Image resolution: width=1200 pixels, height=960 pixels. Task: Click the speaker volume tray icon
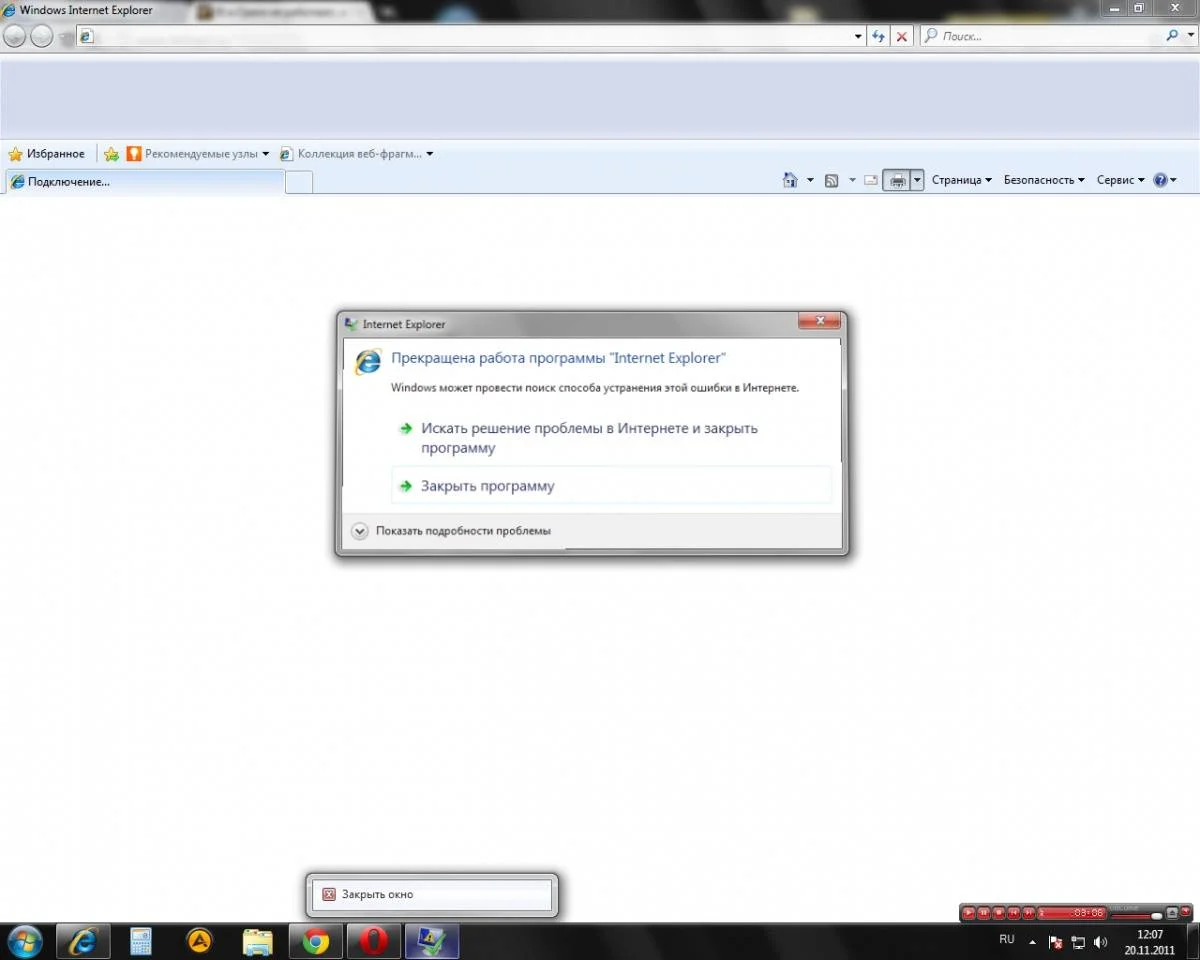(x=1101, y=942)
